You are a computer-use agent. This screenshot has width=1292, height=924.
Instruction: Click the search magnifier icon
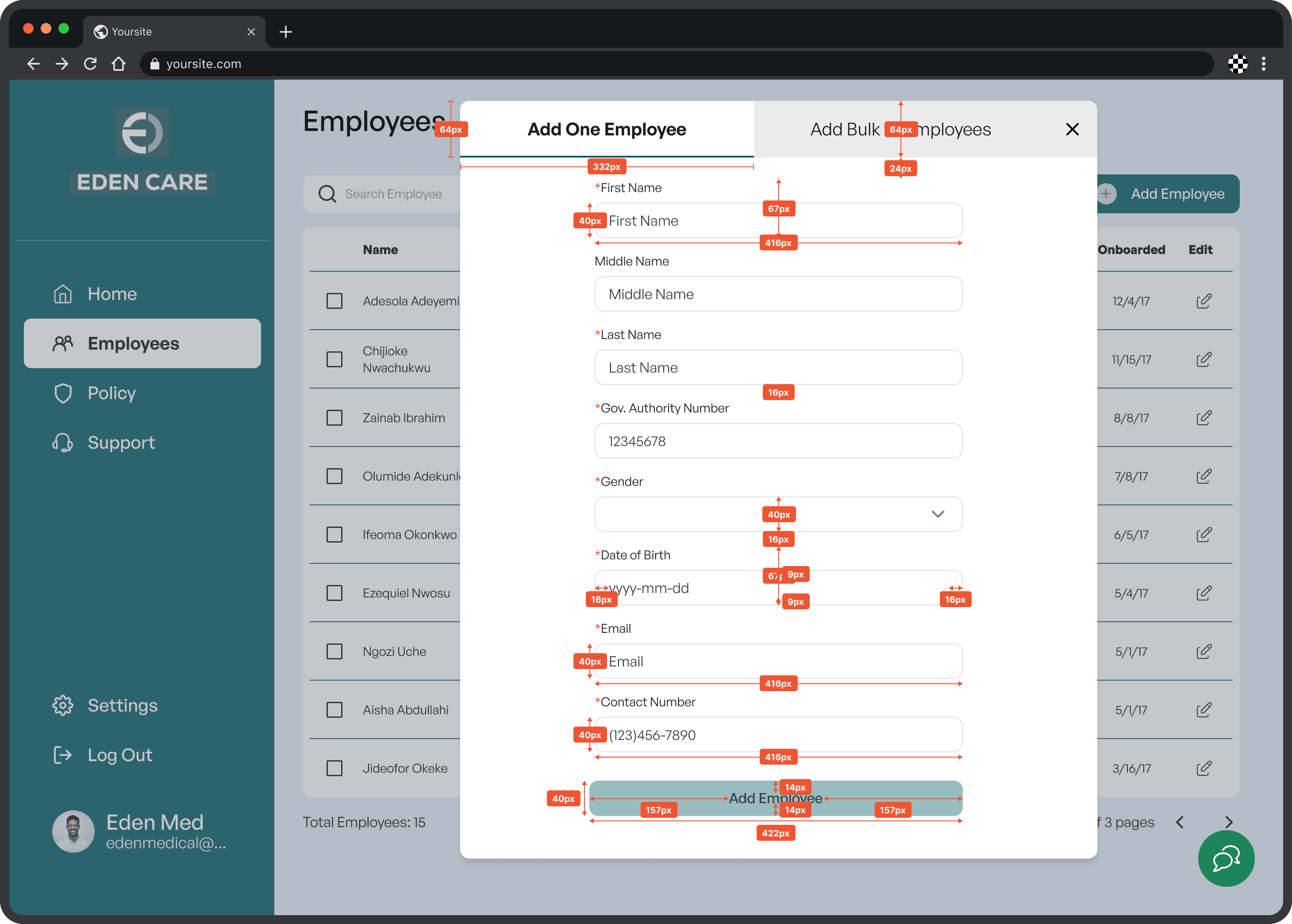click(327, 194)
